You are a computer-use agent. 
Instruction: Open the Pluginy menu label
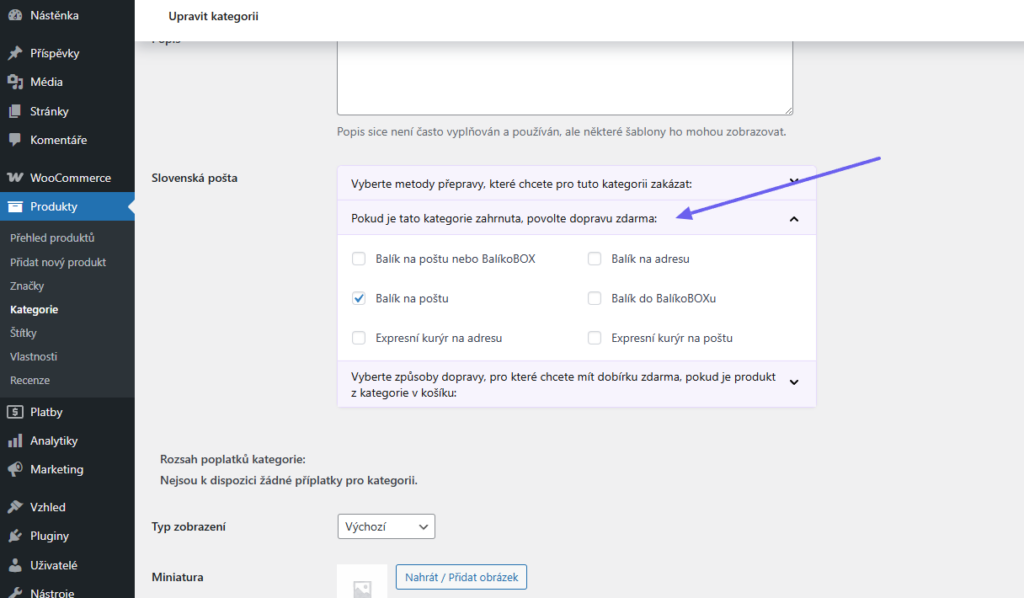click(50, 536)
